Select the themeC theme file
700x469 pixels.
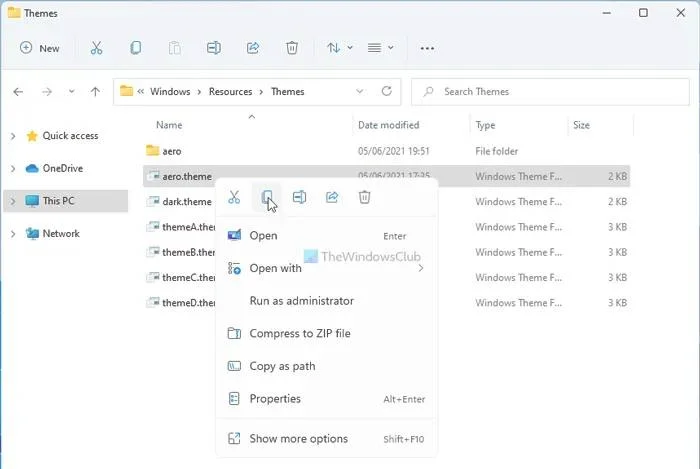[x=188, y=278]
